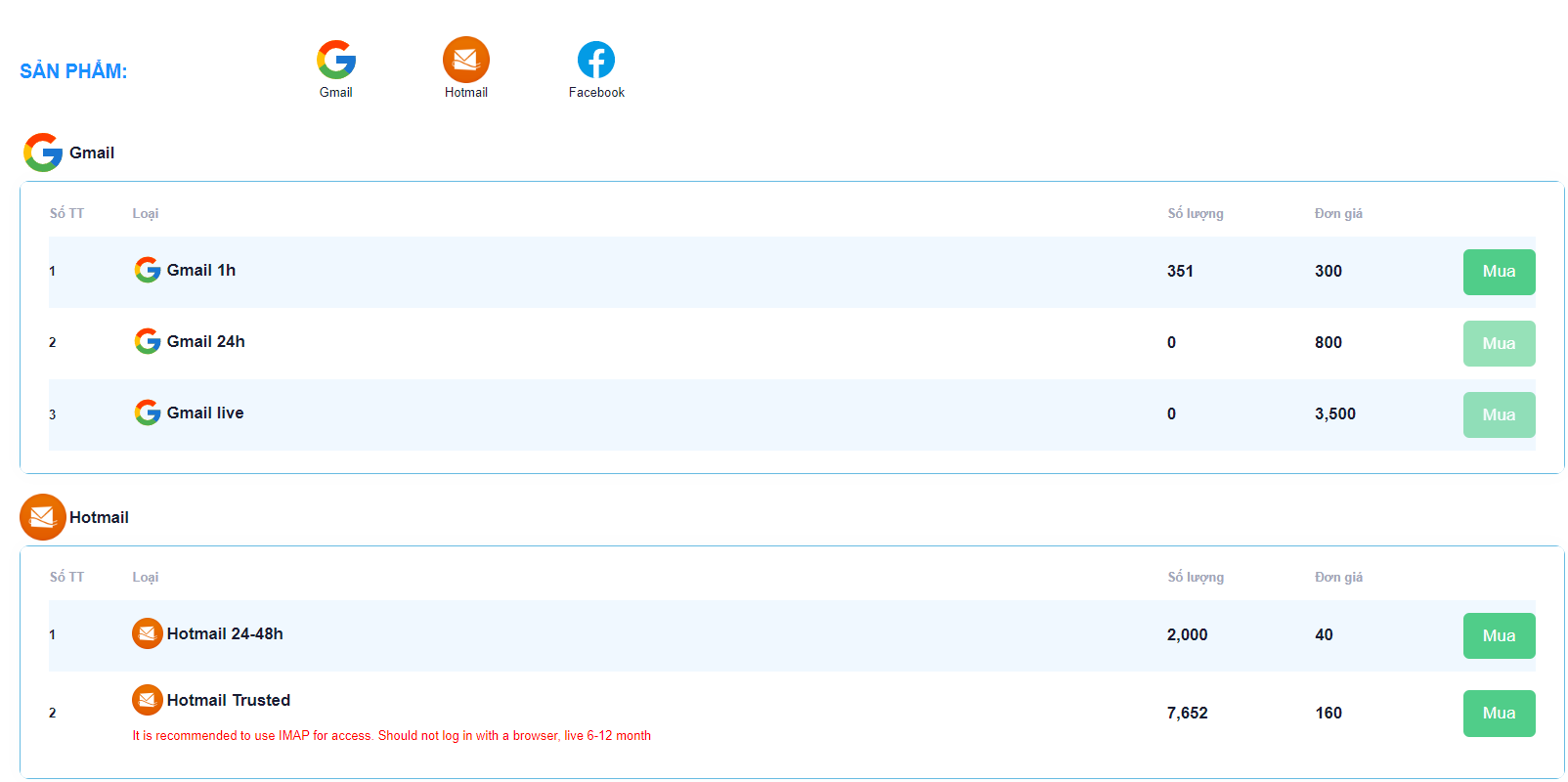Open the Hotmail label under top icon
This screenshot has height=782, width=1568.
click(466, 92)
